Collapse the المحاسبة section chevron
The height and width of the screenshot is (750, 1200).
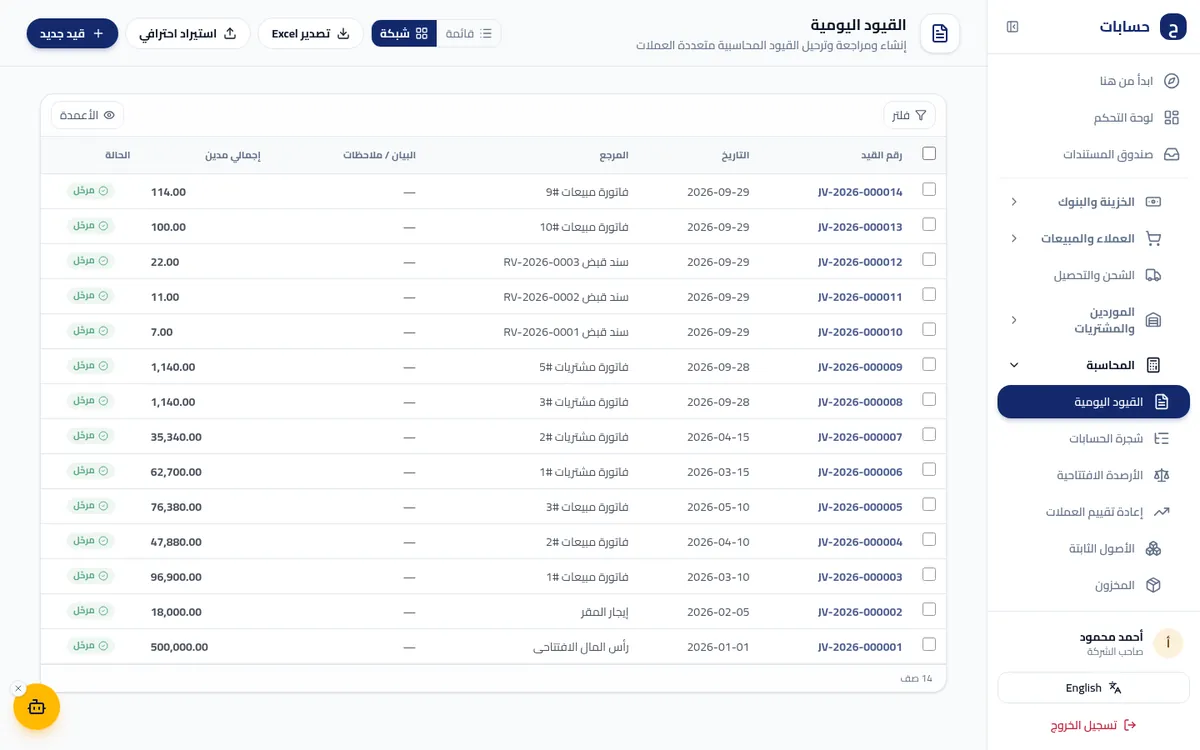click(x=1014, y=365)
